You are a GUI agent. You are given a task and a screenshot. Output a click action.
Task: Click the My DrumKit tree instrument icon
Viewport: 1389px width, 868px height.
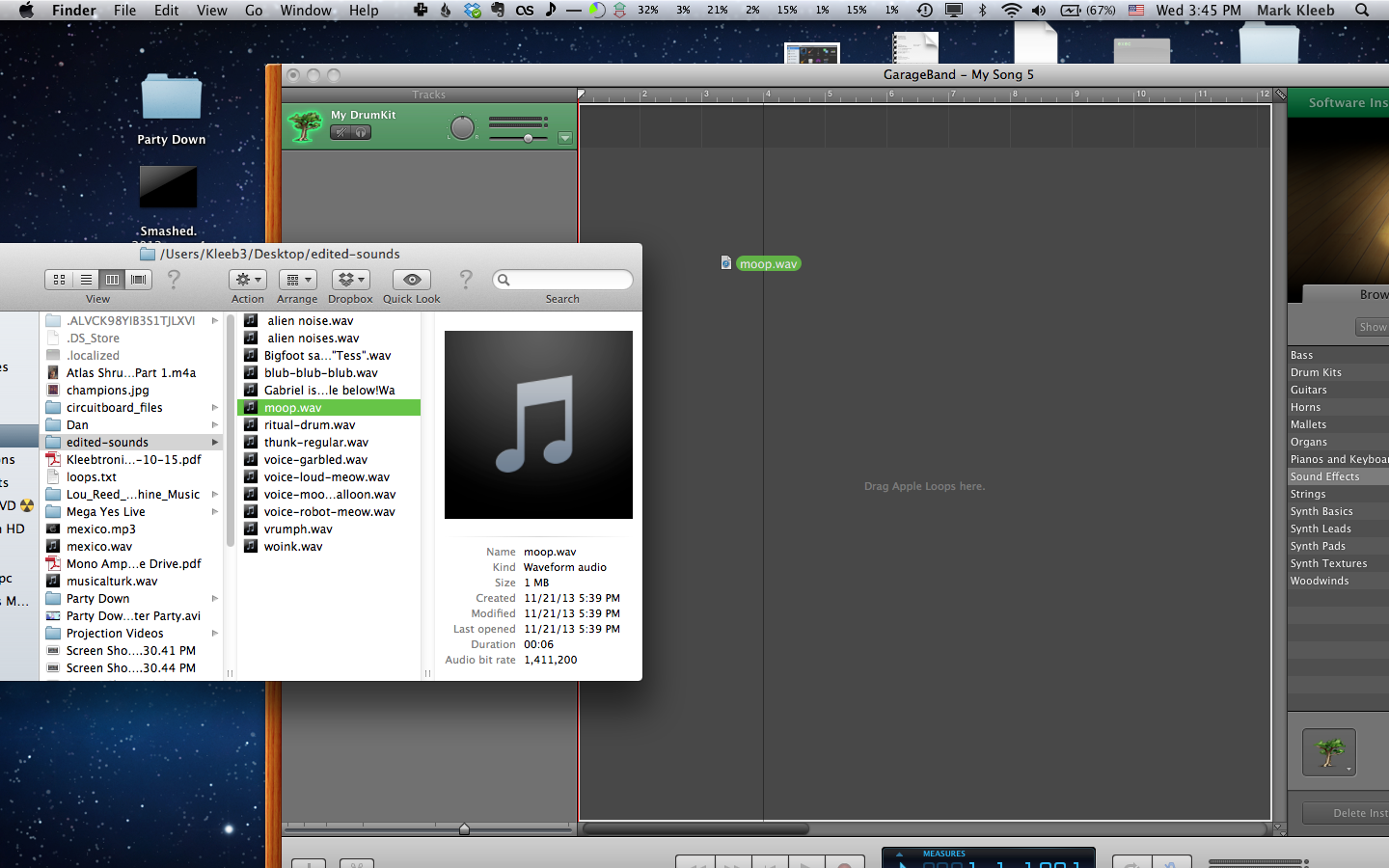point(306,126)
